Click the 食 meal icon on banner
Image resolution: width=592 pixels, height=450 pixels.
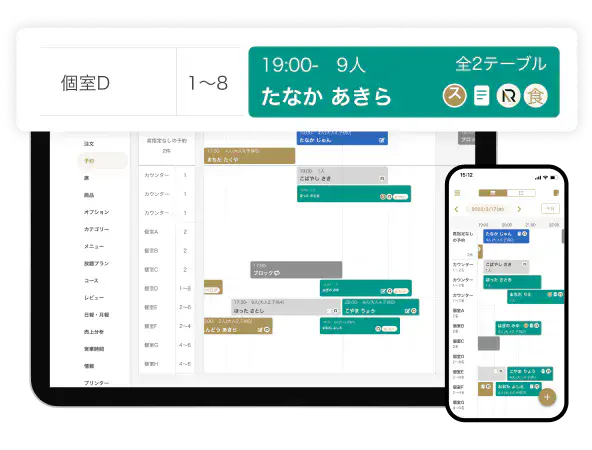pos(535,96)
